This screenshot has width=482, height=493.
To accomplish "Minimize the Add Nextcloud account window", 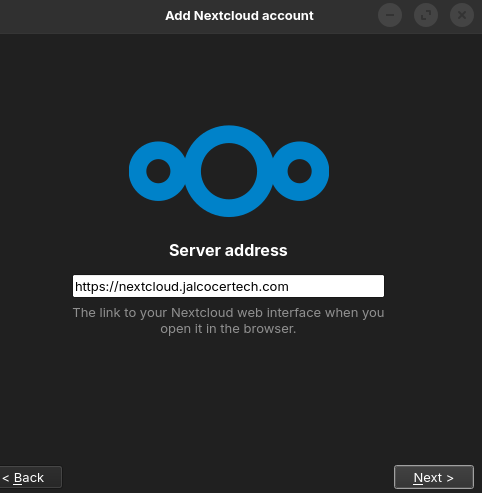I will pyautogui.click(x=390, y=15).
